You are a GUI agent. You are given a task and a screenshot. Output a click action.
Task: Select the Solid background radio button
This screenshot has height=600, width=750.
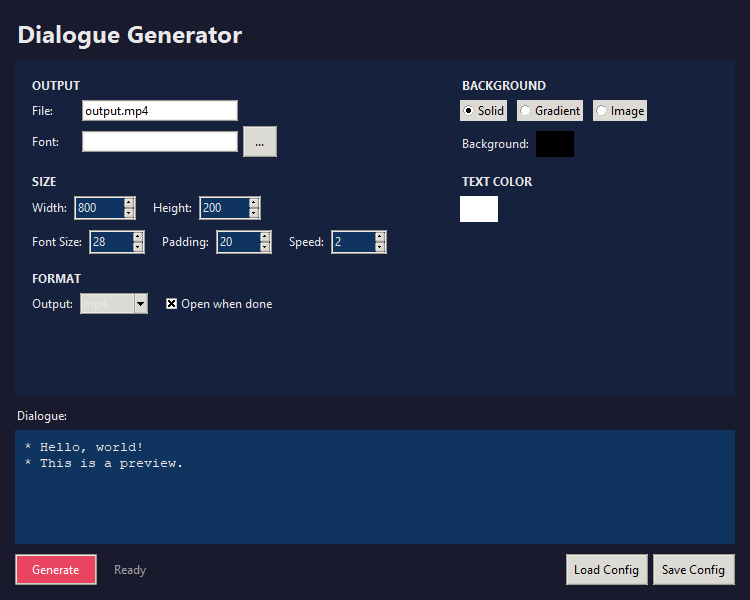pos(483,111)
